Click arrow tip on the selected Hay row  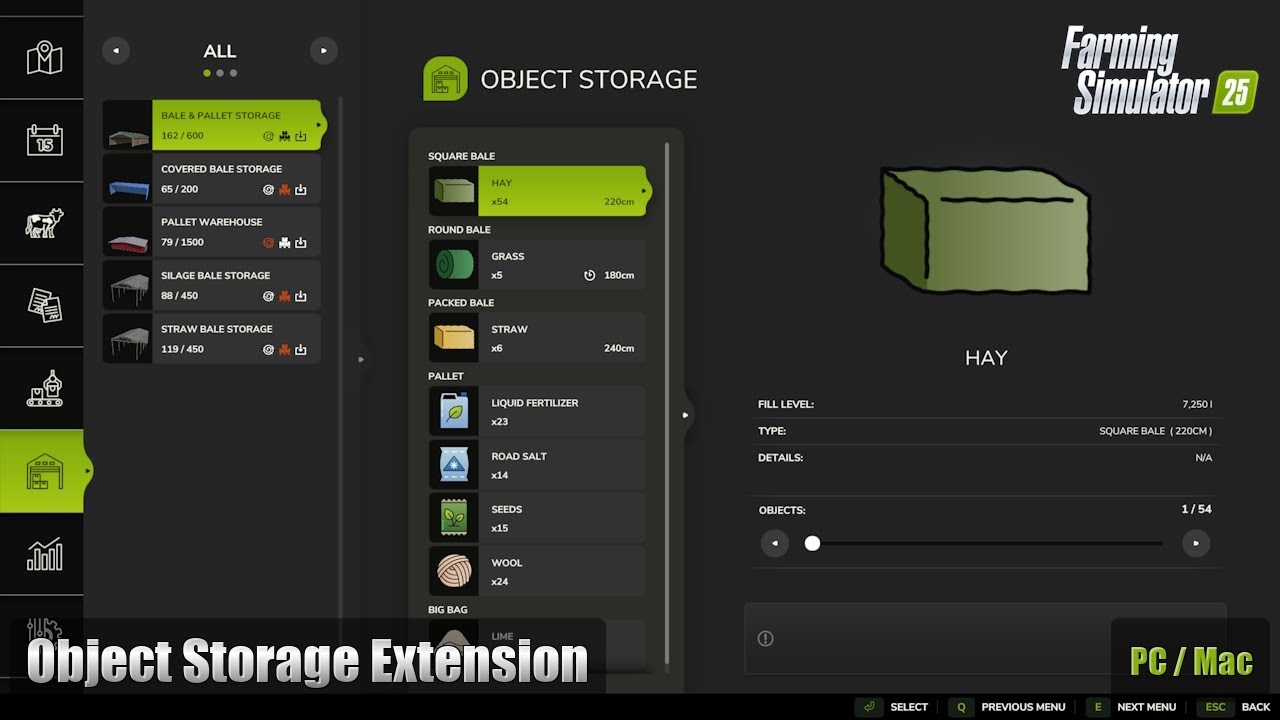click(x=646, y=190)
